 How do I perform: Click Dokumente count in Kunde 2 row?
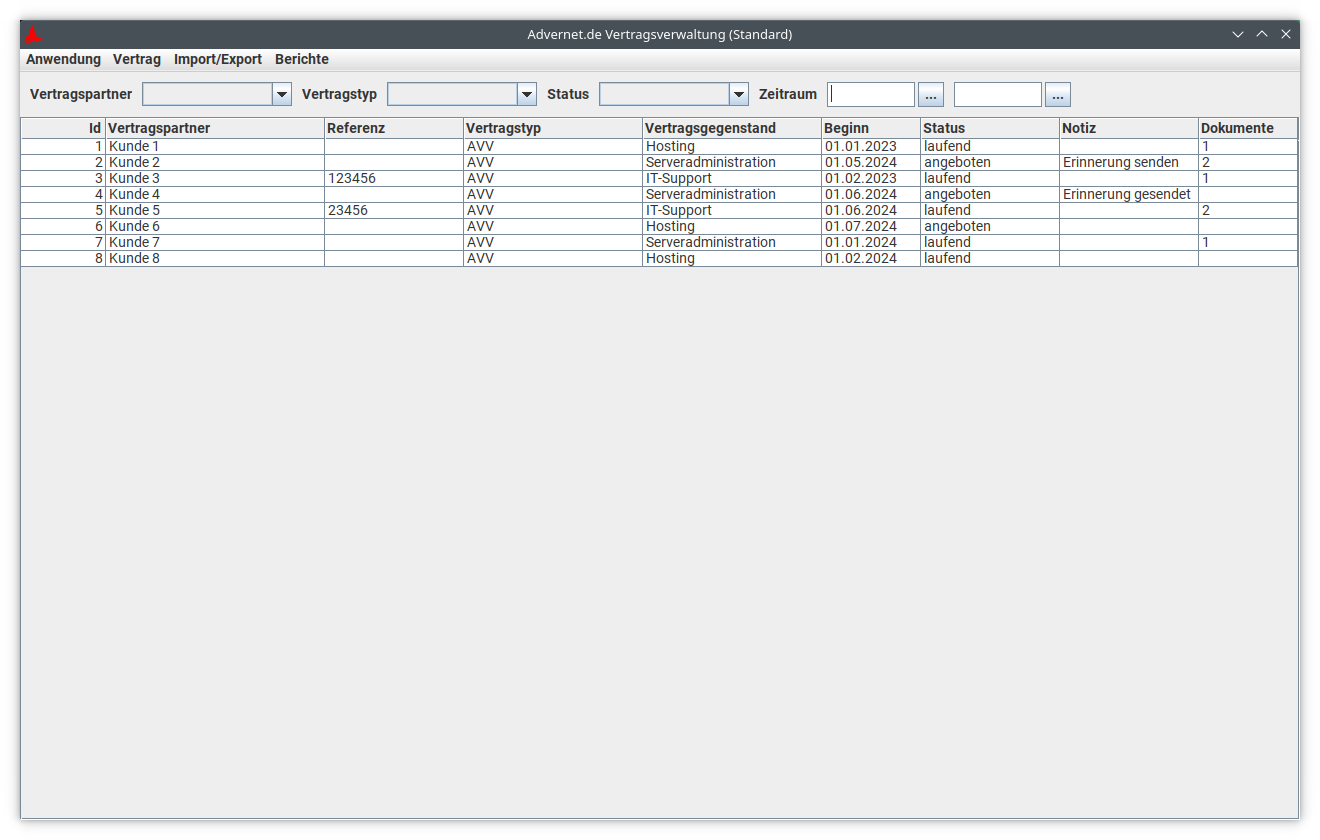pos(1206,162)
